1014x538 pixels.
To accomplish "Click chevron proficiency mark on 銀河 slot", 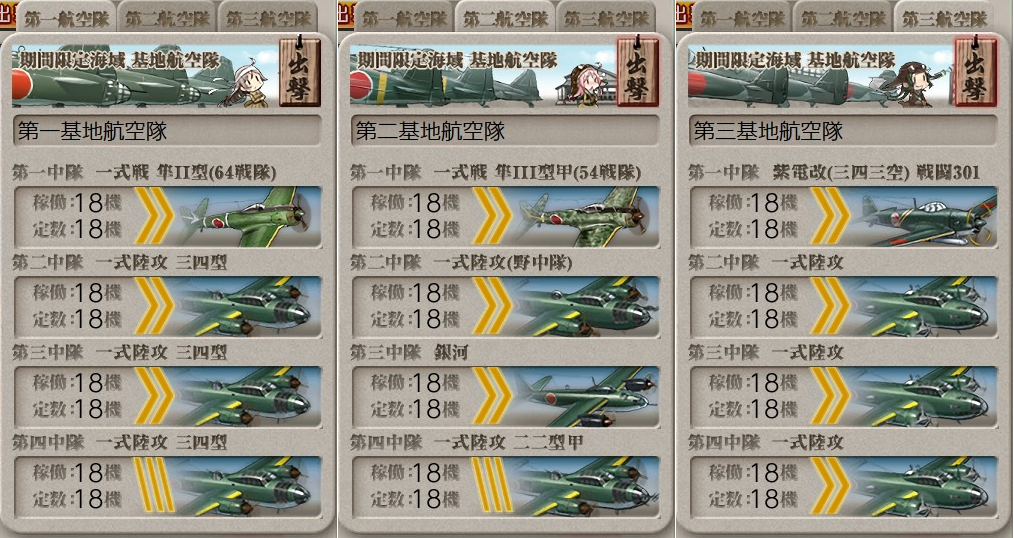I will click(x=492, y=396).
